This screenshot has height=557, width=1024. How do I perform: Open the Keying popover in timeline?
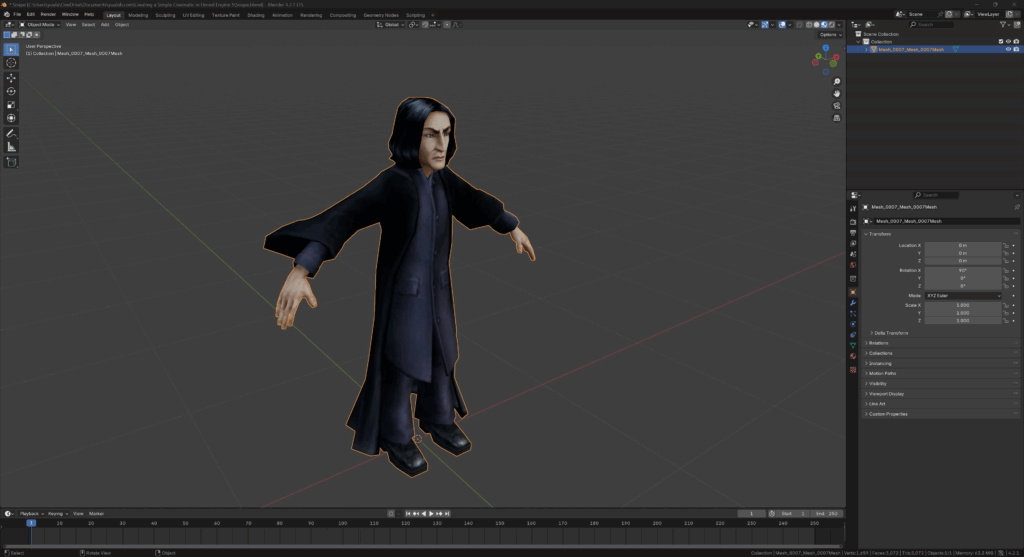coord(56,513)
